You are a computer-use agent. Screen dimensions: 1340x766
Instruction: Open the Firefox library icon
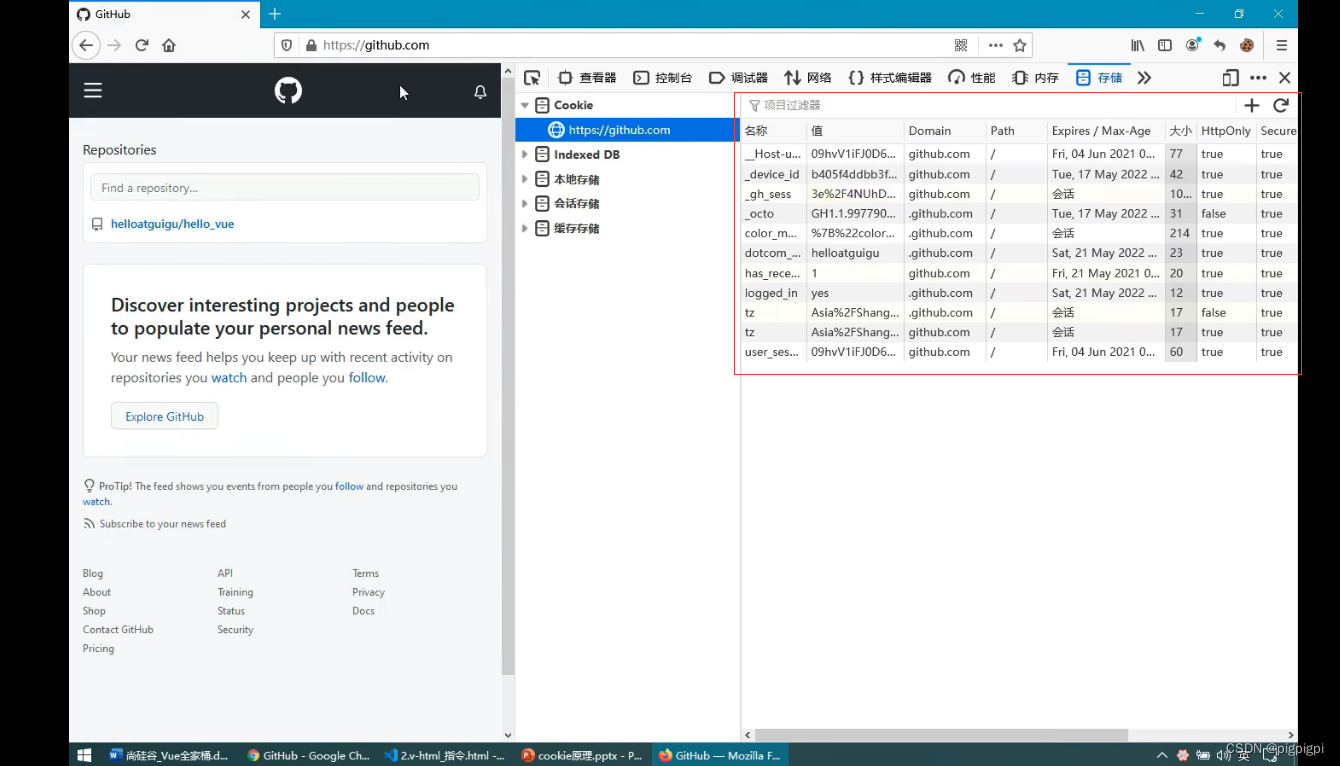(x=1138, y=45)
